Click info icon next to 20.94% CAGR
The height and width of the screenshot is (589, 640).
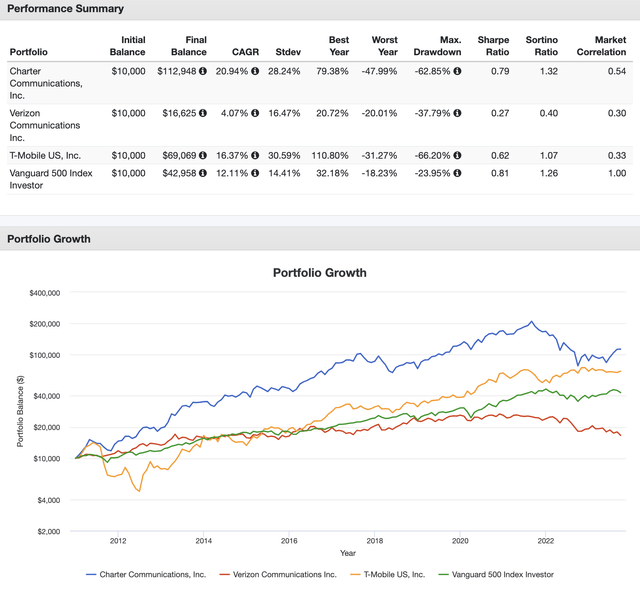(255, 71)
